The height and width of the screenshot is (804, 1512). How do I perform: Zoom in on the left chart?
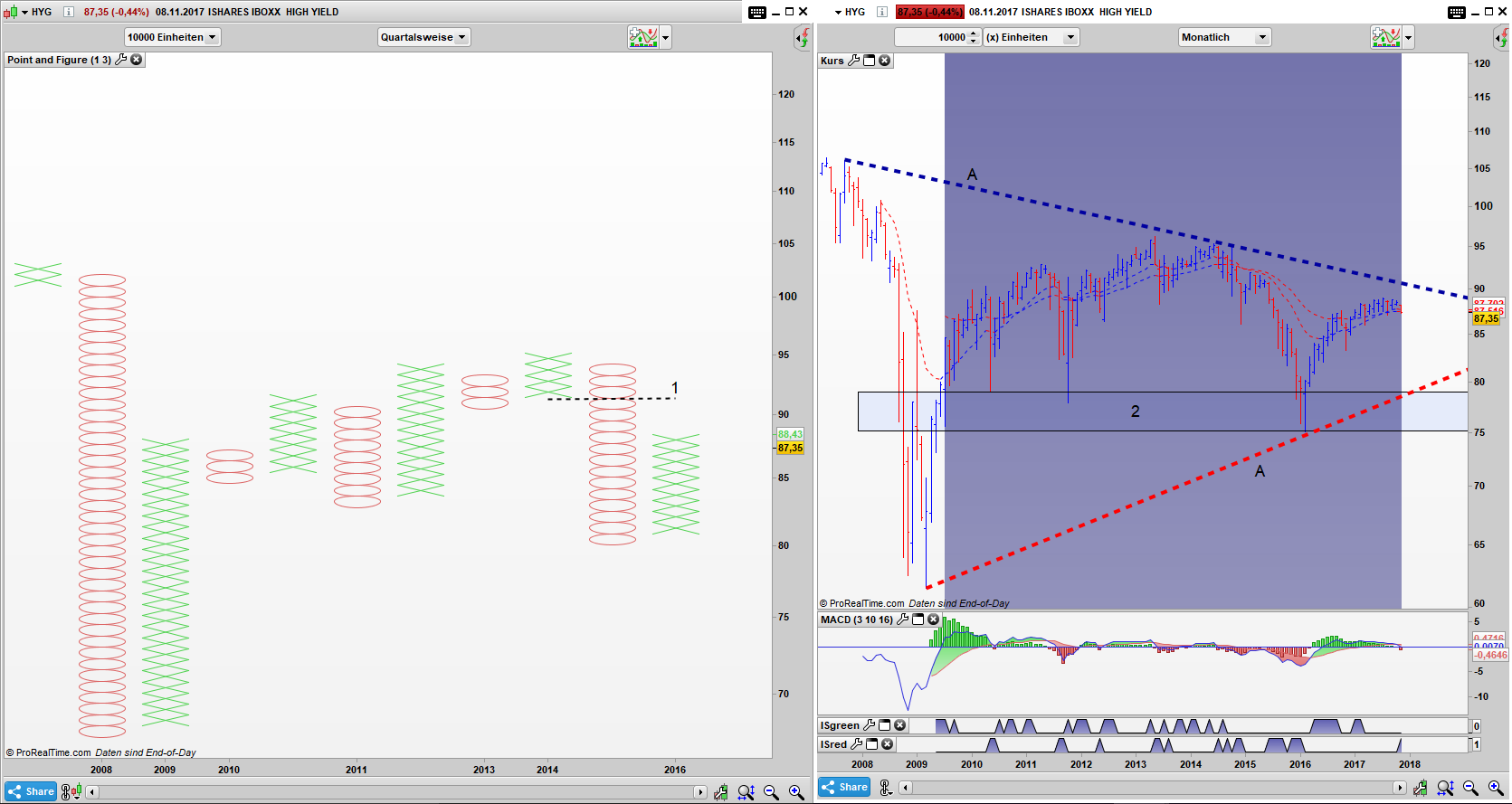(796, 792)
